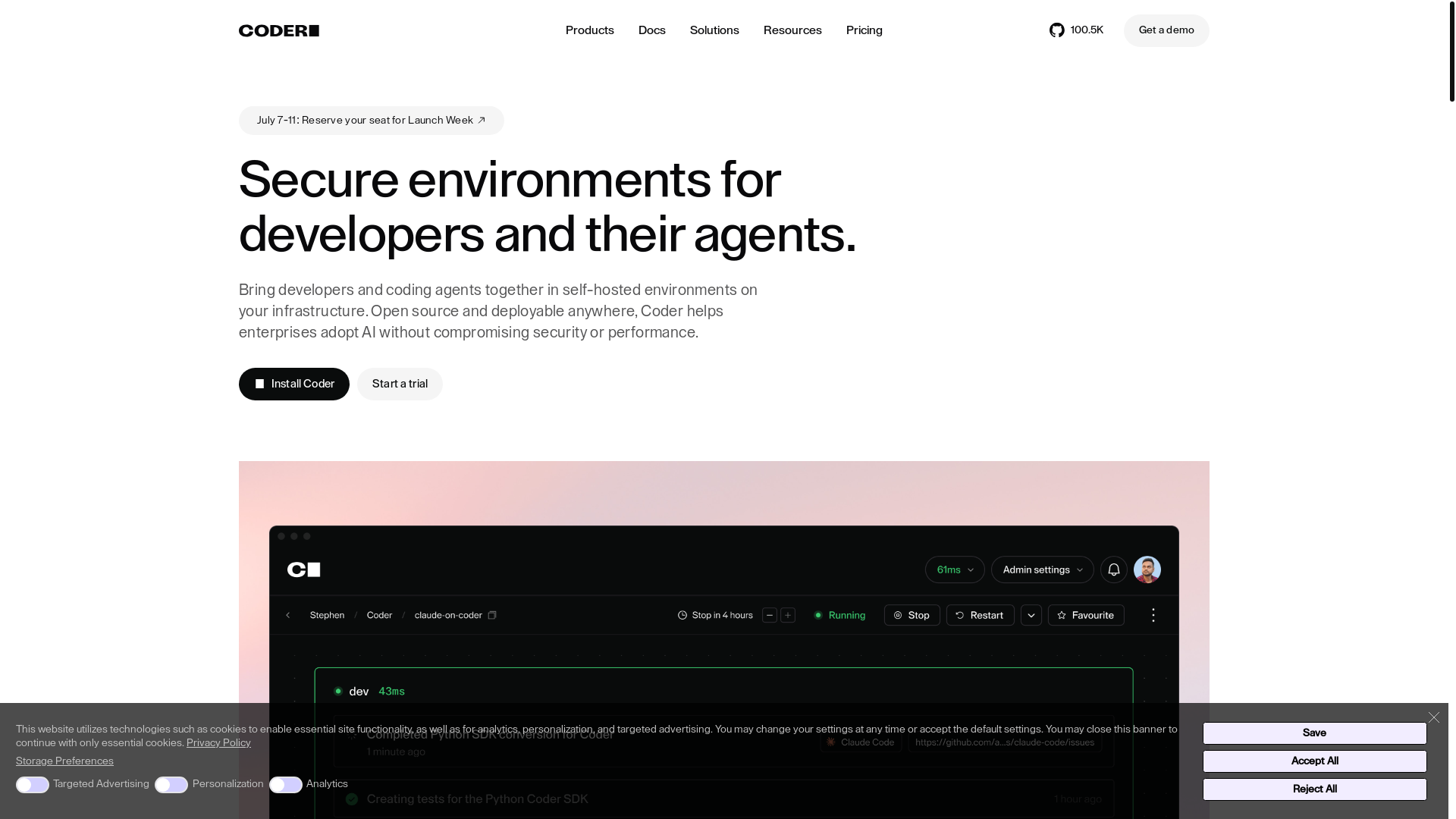Click Accept All cookies
1456x819 pixels.
point(1314,761)
